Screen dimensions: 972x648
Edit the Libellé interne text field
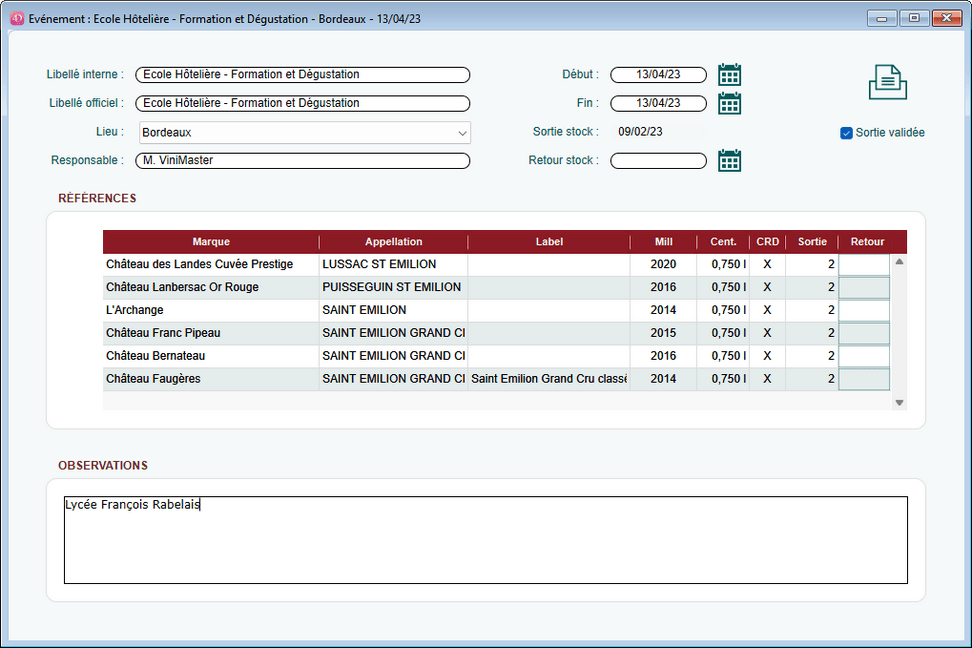tap(302, 75)
